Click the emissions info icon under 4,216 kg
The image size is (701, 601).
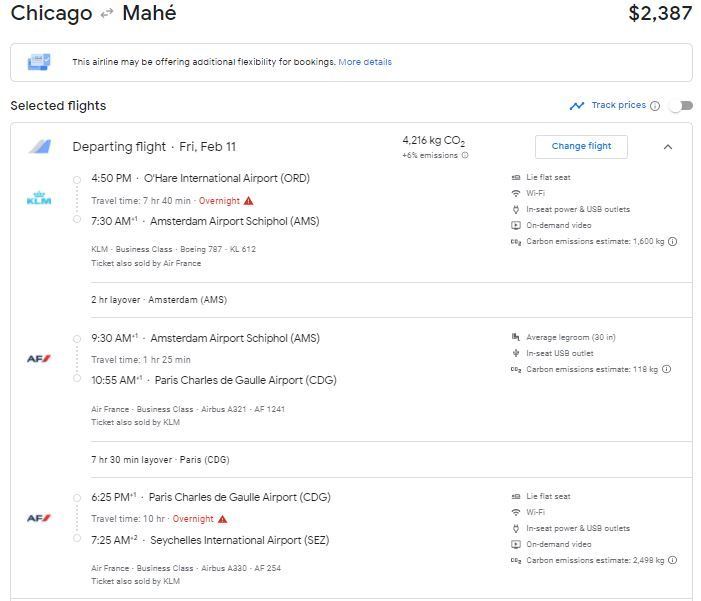pos(465,155)
